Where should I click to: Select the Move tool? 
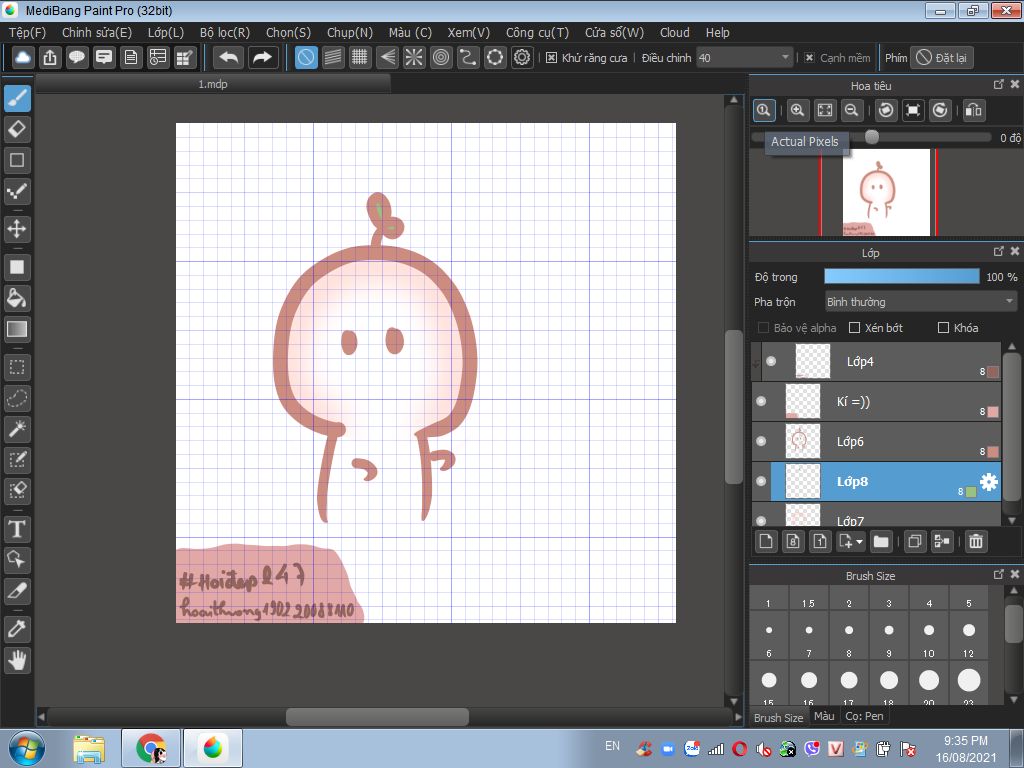[17, 229]
